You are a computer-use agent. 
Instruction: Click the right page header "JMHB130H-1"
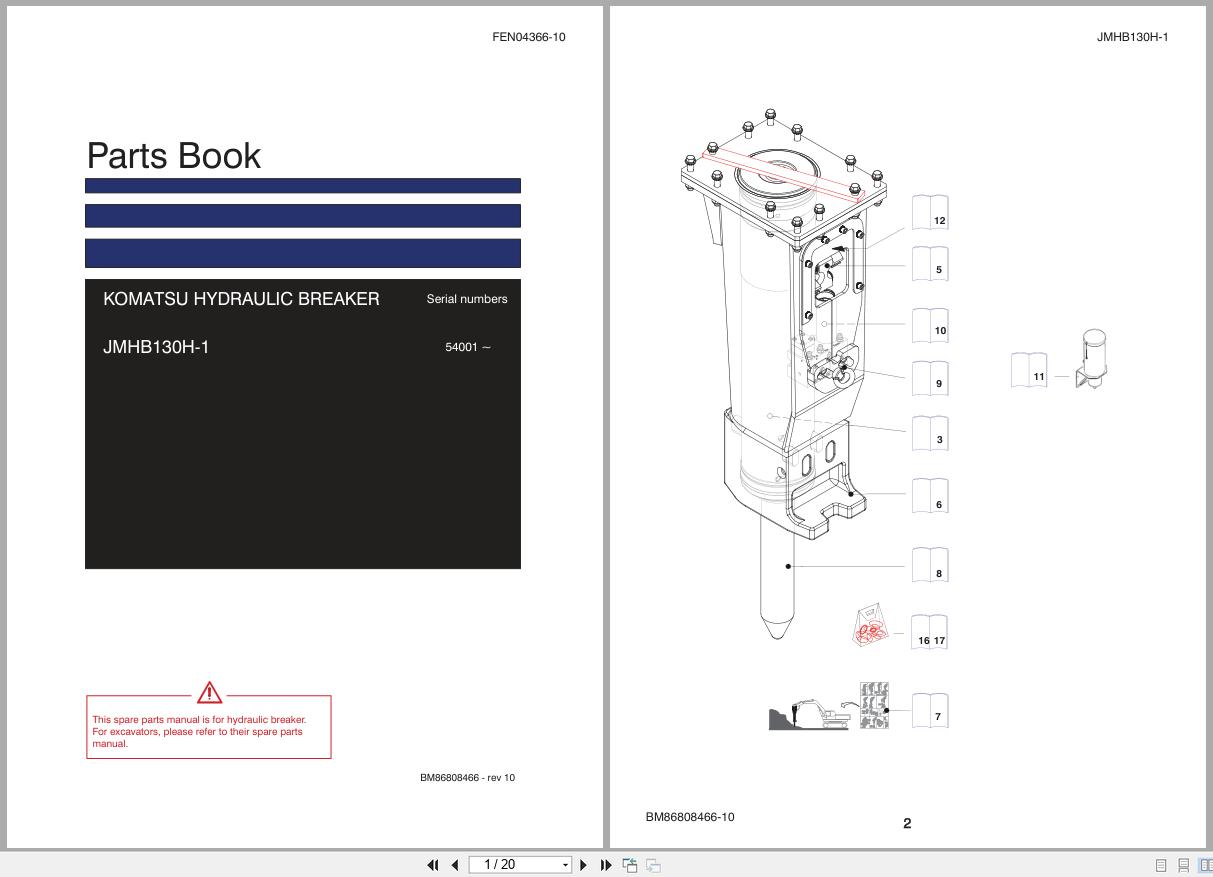[1133, 37]
